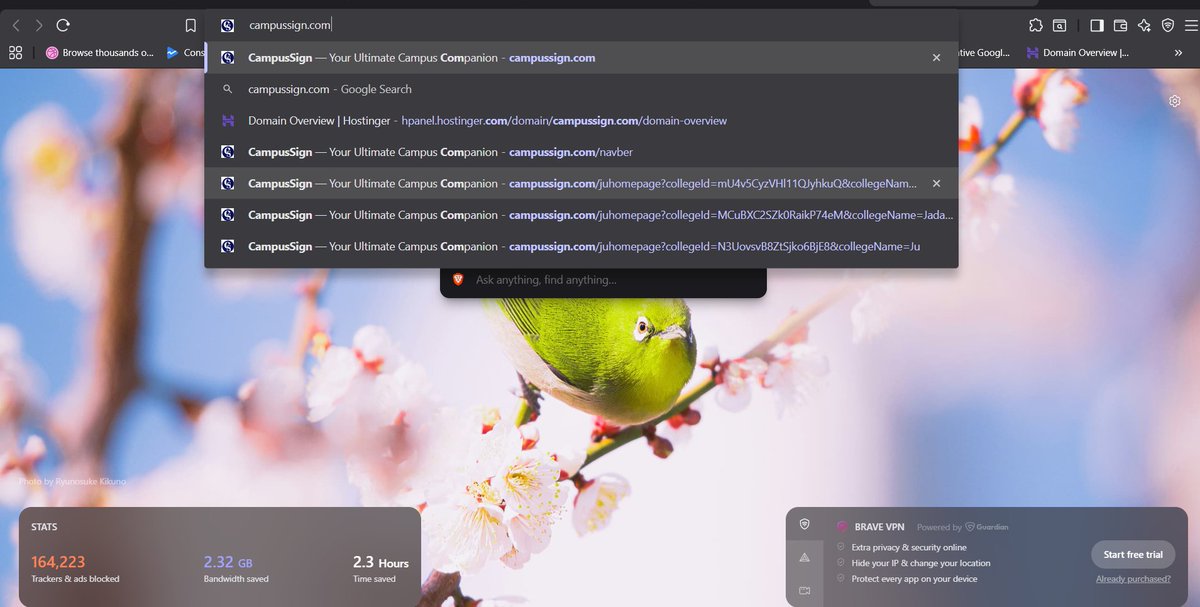Bookmark this page with the bookmark icon
Viewport: 1200px width, 607px height.
click(190, 25)
